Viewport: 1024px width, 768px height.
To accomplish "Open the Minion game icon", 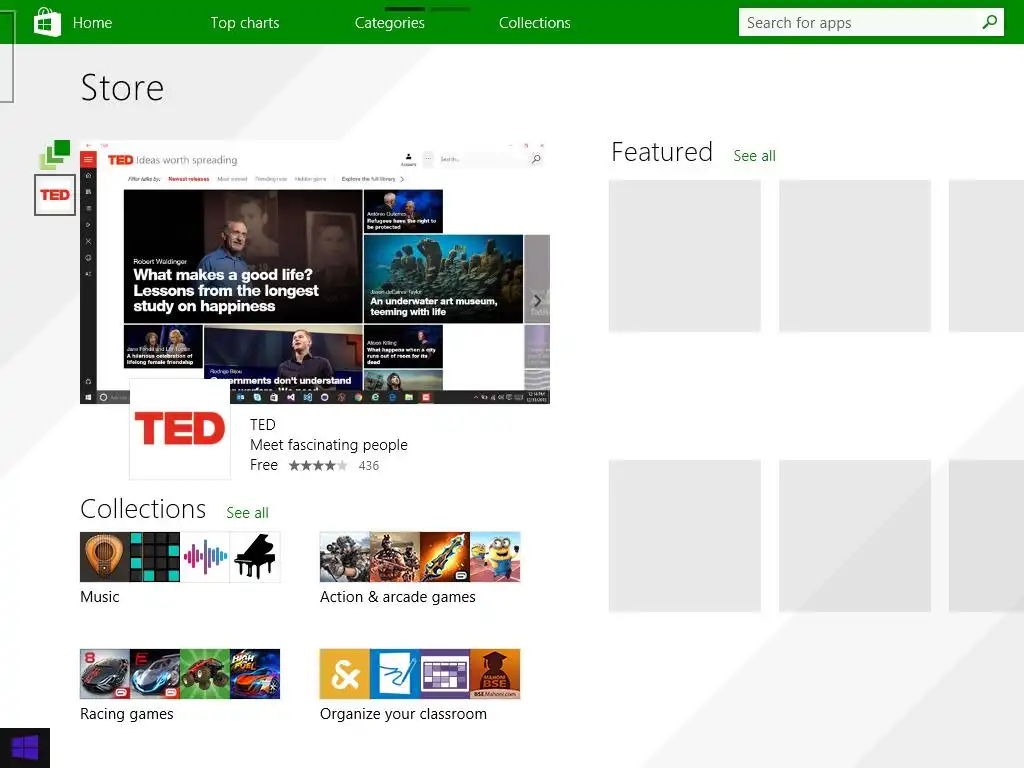I will tap(495, 557).
